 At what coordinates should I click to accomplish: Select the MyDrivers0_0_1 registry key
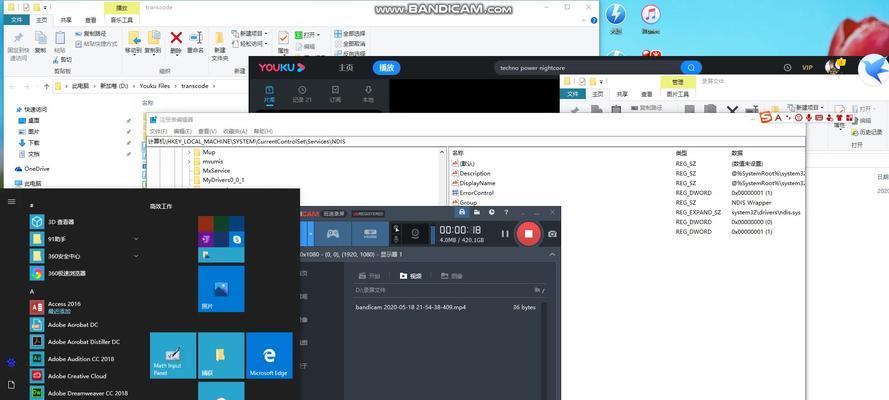point(223,180)
